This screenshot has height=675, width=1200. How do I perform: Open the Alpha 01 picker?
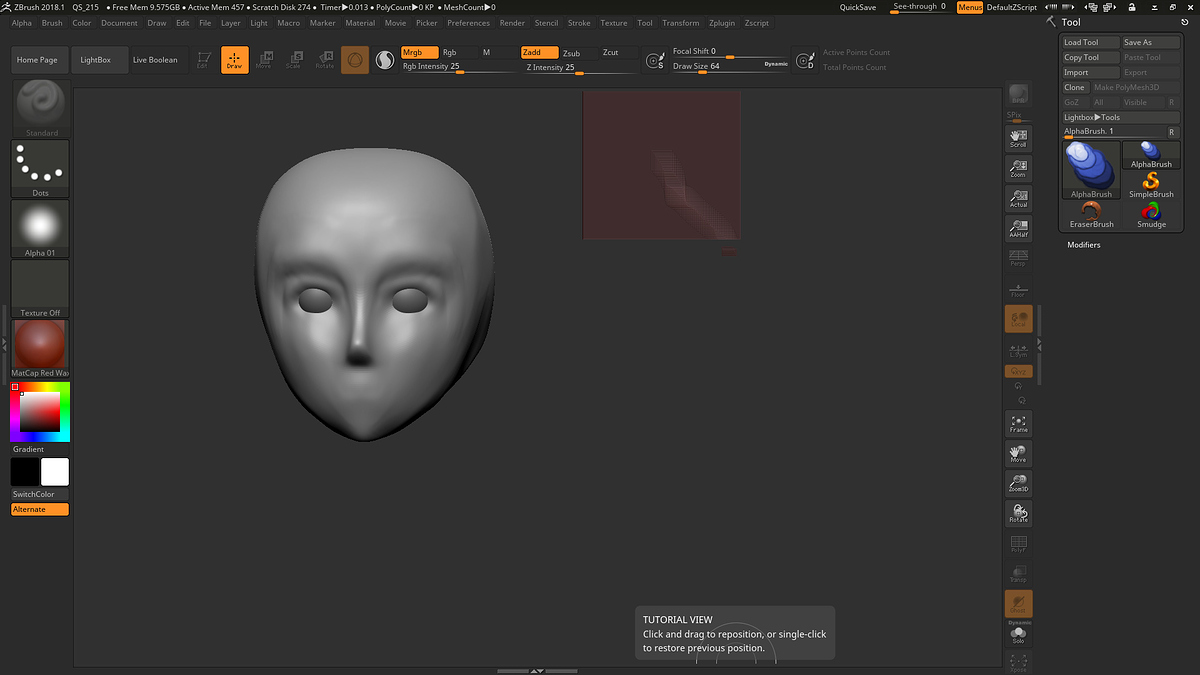tap(41, 228)
